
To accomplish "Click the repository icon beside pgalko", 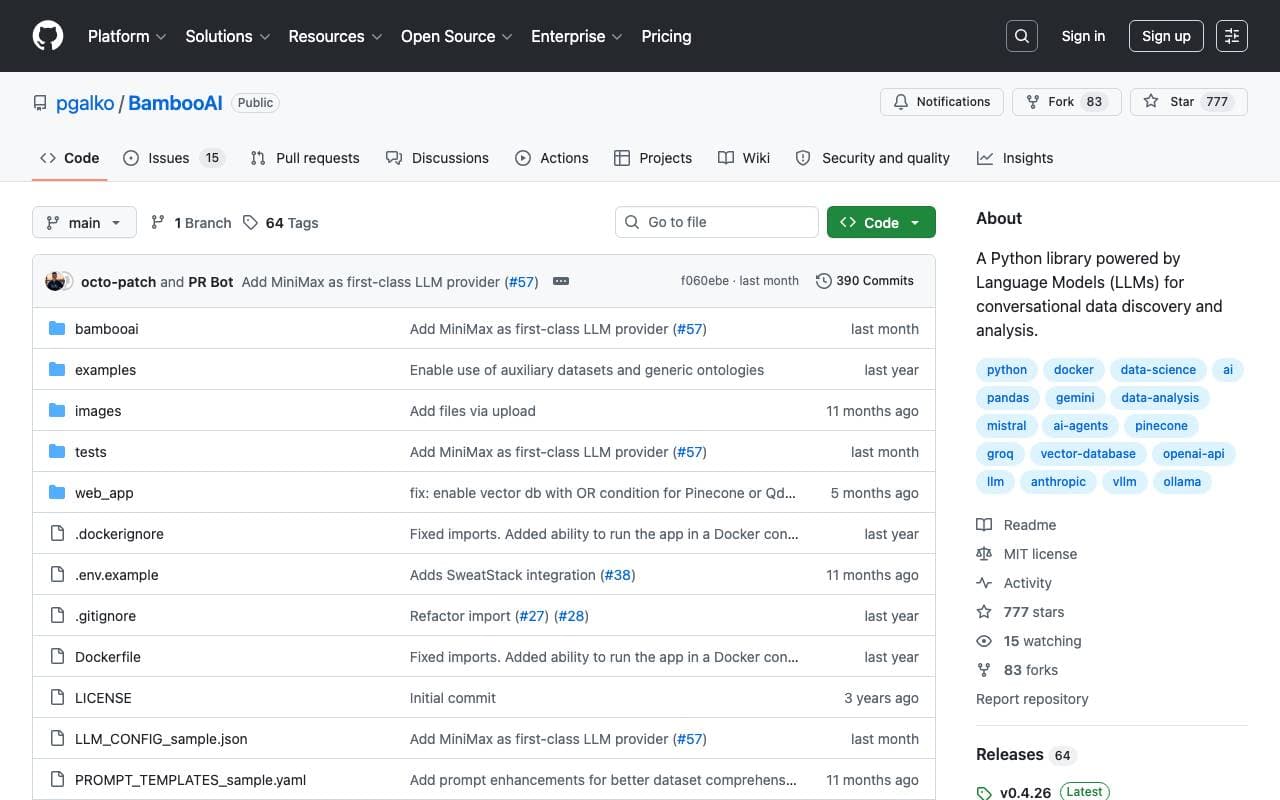I will pos(40,103).
